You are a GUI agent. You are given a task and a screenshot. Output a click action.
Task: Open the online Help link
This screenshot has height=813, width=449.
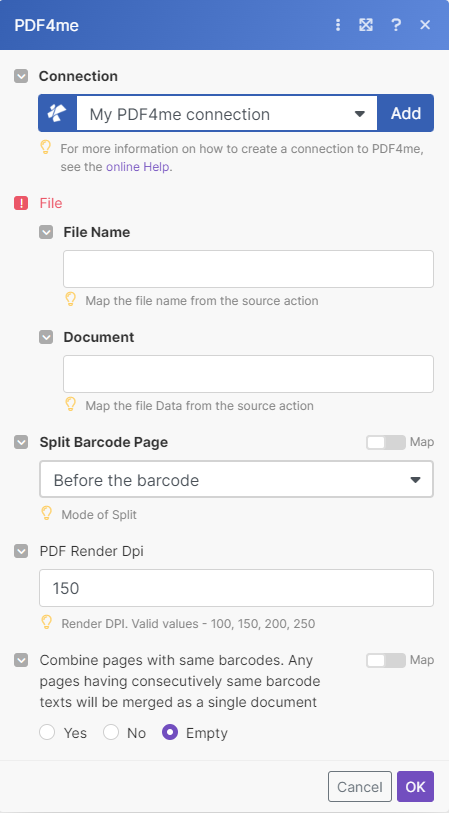pos(137,167)
